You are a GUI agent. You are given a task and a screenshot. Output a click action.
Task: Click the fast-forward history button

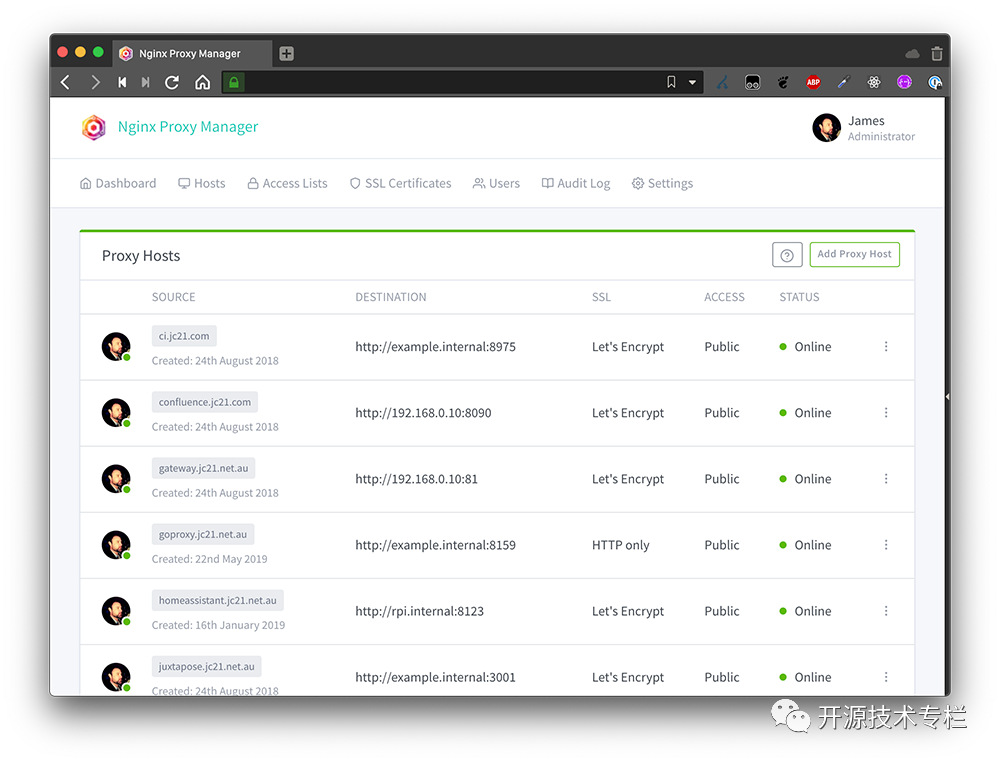click(145, 82)
